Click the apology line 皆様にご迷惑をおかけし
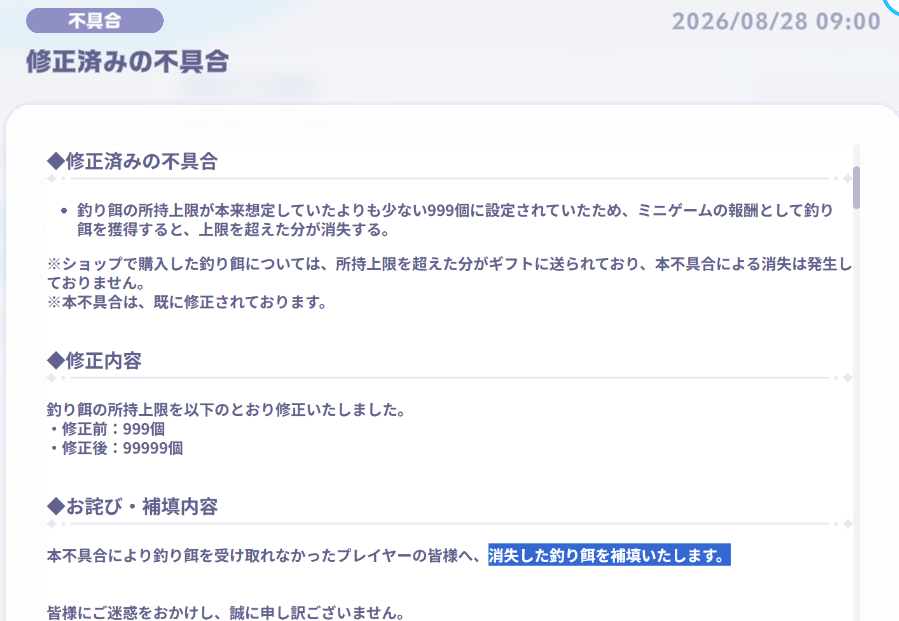This screenshot has width=899, height=621. (x=226, y=612)
